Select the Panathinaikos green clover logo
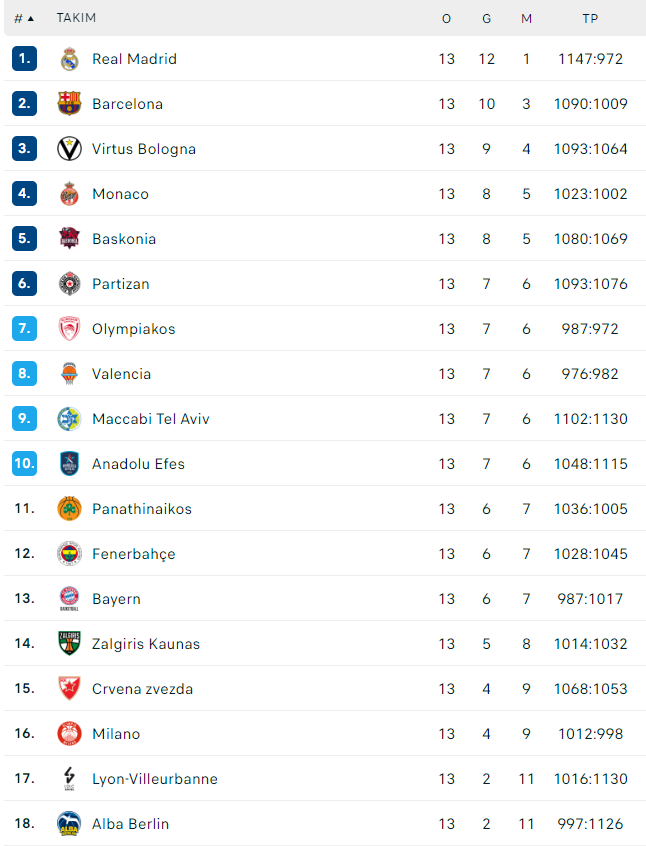The width and height of the screenshot is (646, 846). [69, 509]
